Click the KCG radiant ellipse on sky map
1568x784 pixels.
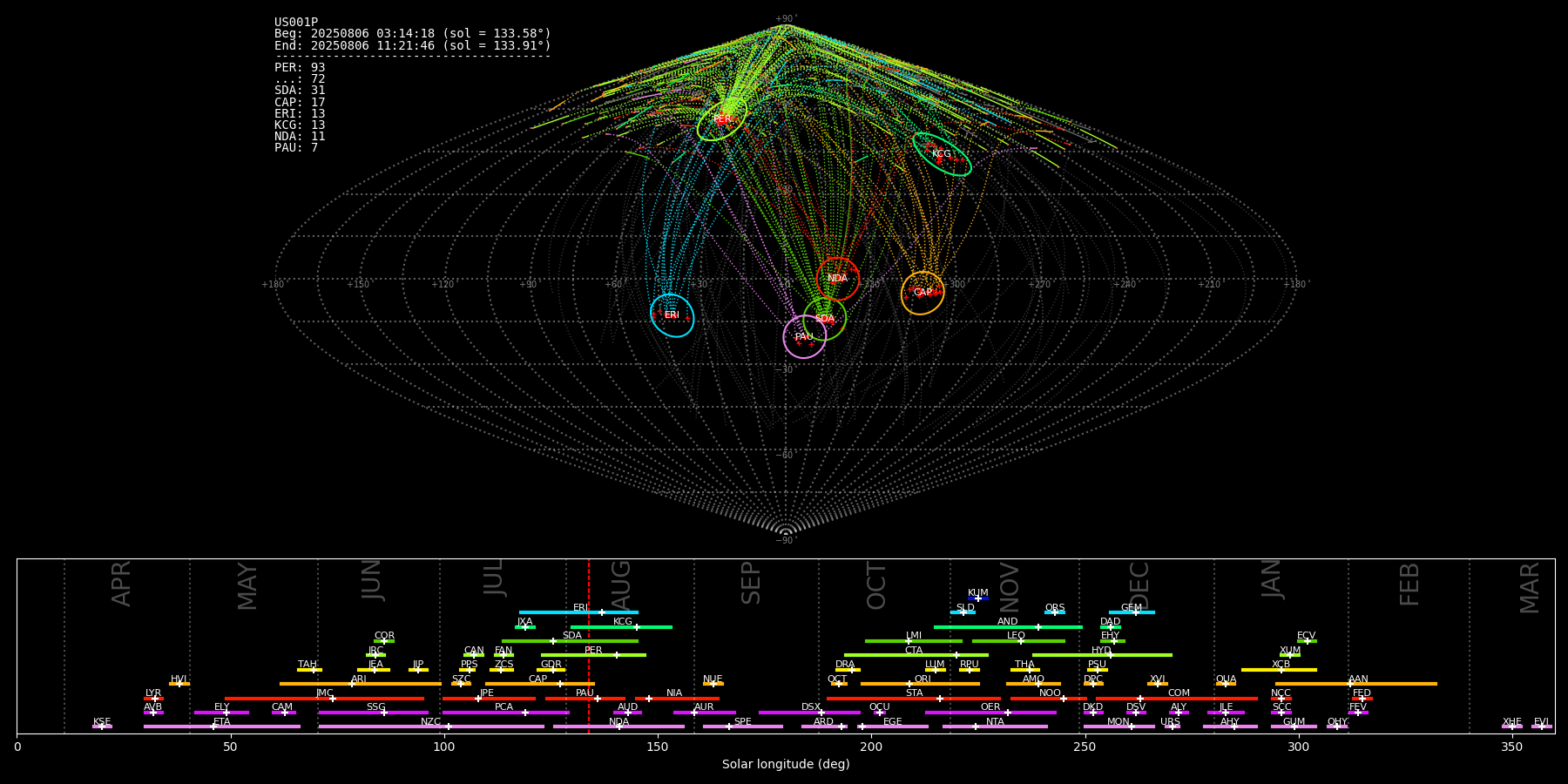pos(942,154)
